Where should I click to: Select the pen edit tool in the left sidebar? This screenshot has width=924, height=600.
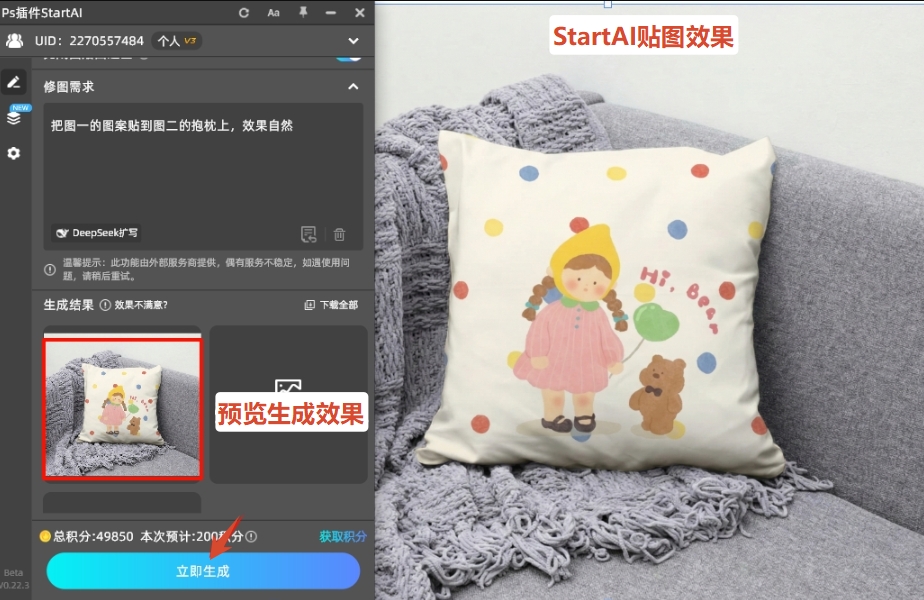[x=14, y=82]
